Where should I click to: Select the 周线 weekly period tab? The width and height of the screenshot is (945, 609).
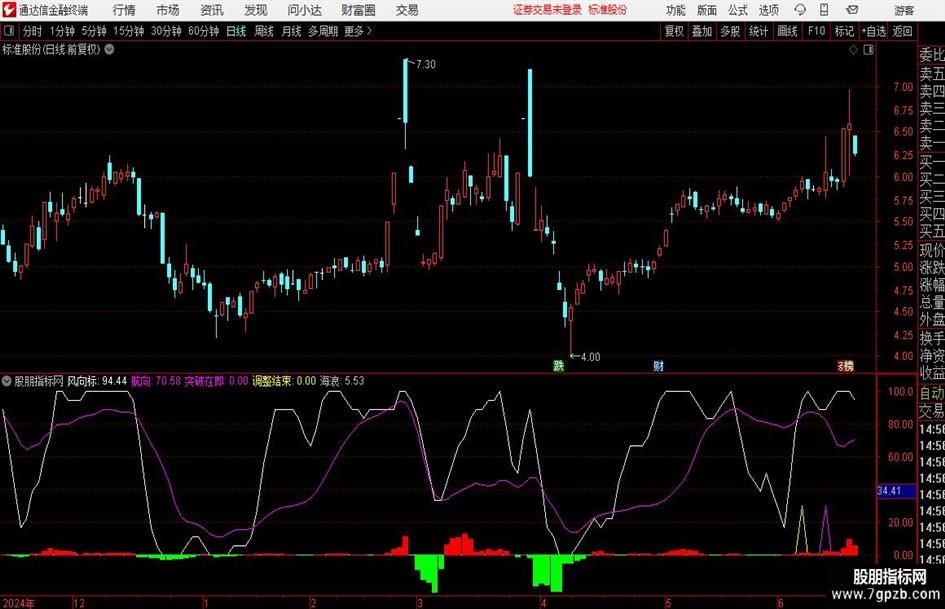click(x=263, y=31)
